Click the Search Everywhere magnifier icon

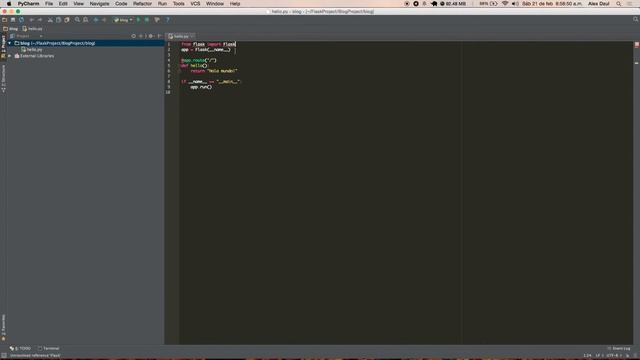(x=636, y=20)
